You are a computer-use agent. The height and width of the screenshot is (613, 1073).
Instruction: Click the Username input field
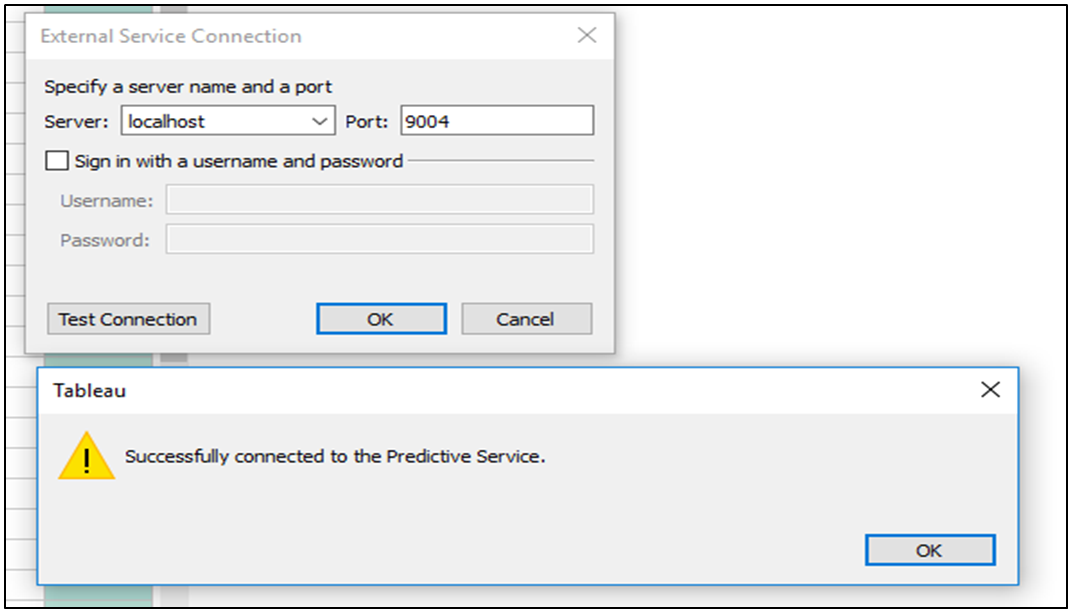tap(379, 200)
